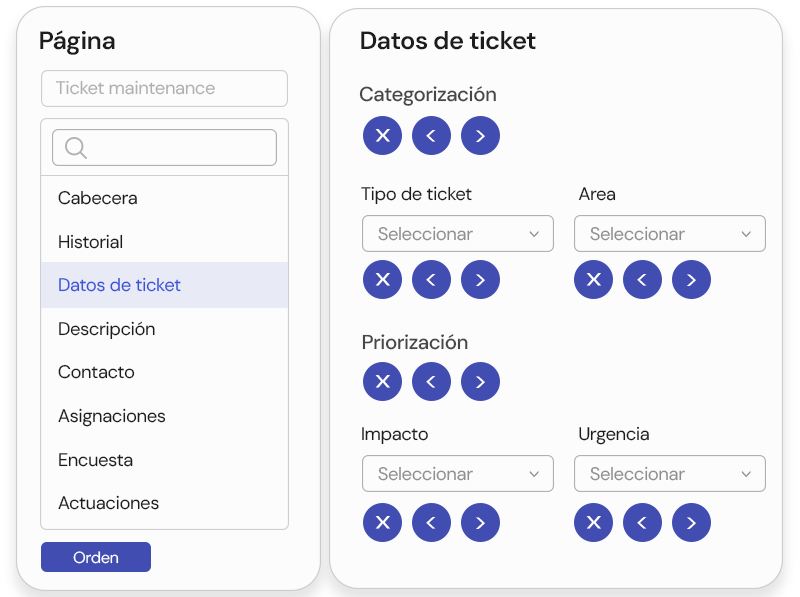Click the X icon under Area dropdown
Image resolution: width=800 pixels, height=597 pixels.
[x=593, y=280]
